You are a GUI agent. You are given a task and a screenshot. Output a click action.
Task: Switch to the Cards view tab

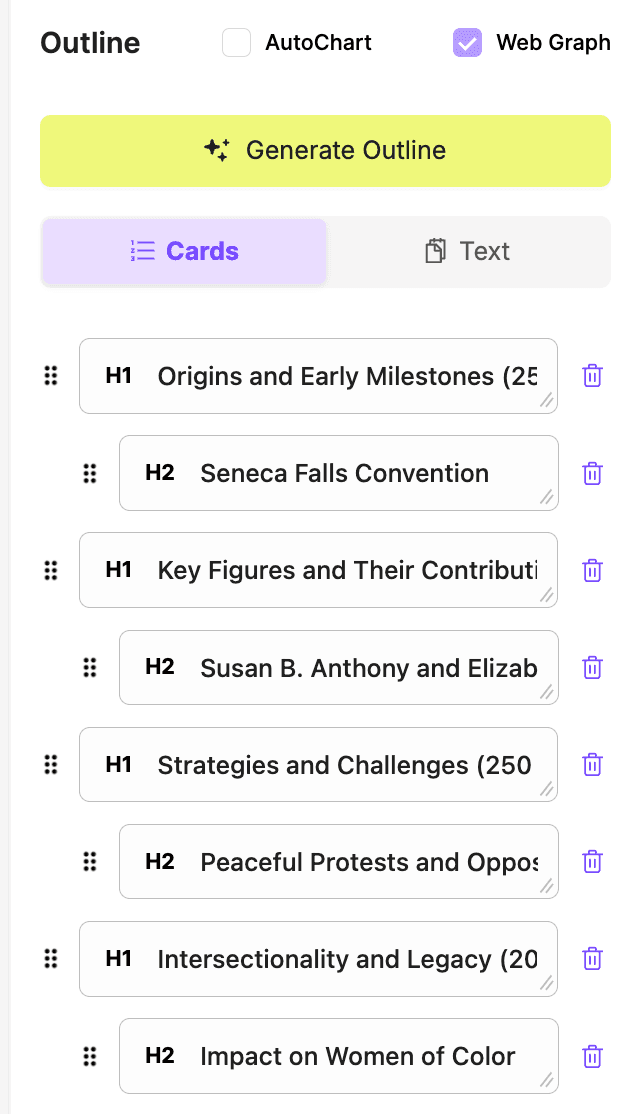tap(185, 251)
